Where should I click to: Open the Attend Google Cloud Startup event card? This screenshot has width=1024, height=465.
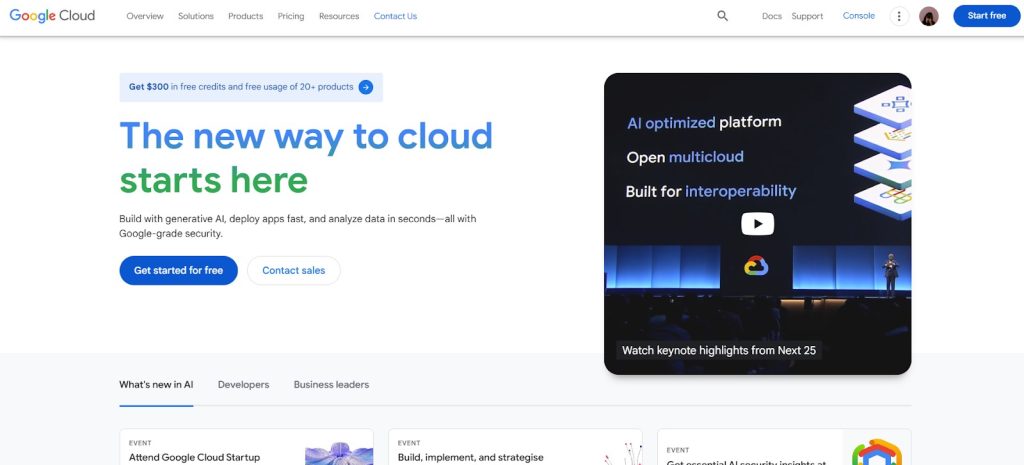246,447
